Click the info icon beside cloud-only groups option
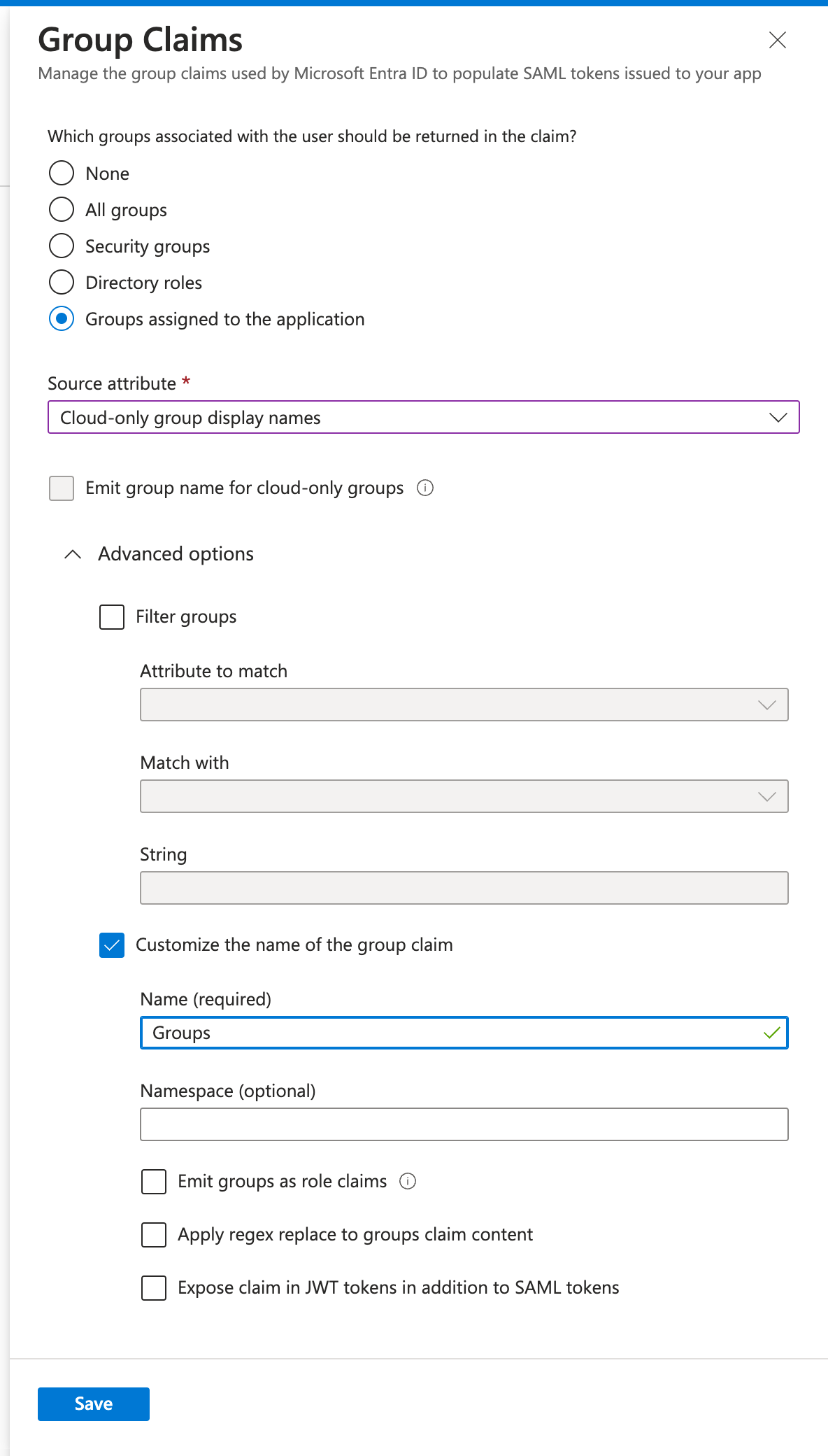The height and width of the screenshot is (1456, 828). click(x=425, y=488)
